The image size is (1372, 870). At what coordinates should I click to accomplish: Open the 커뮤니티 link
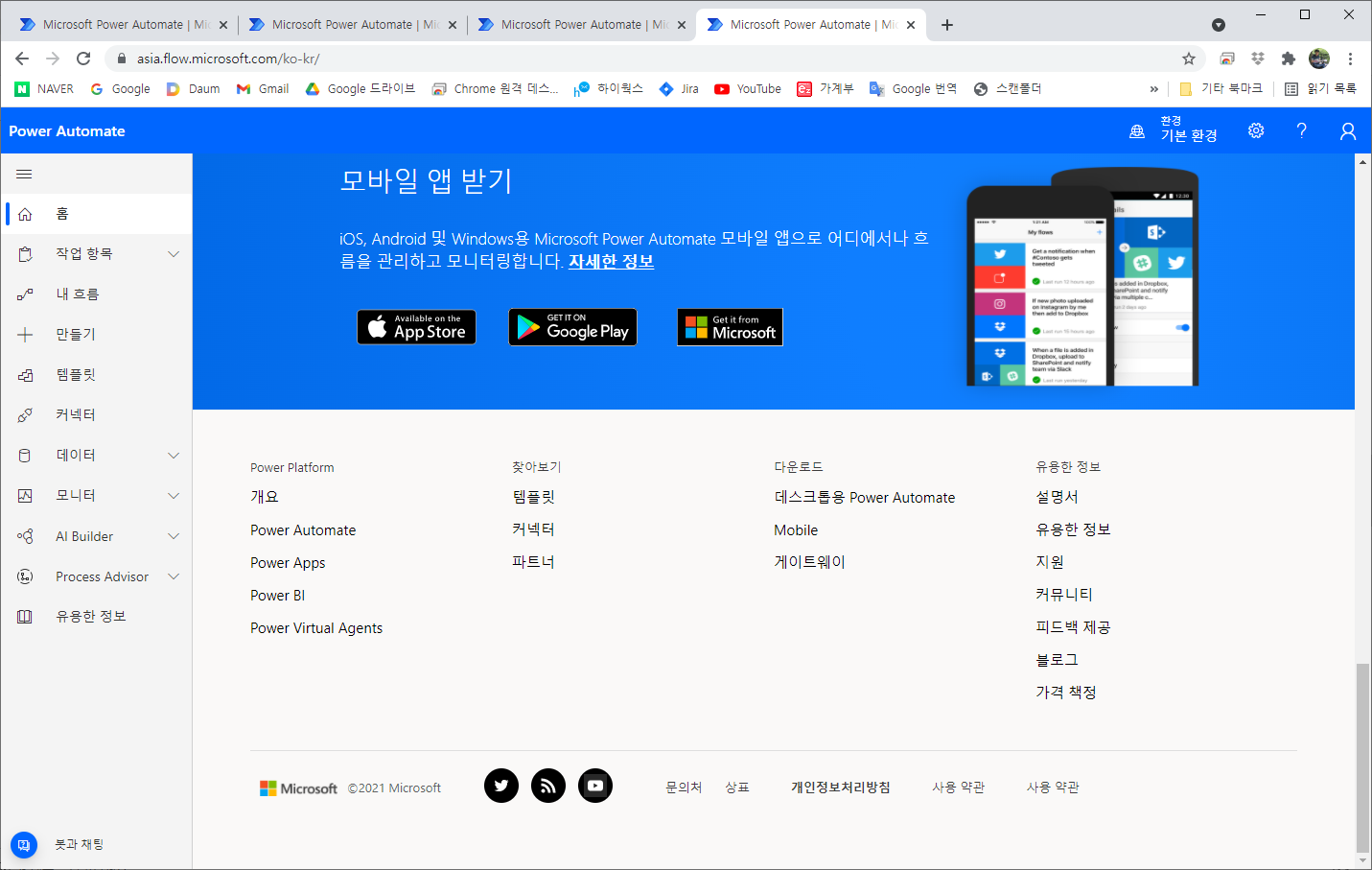coord(1064,595)
